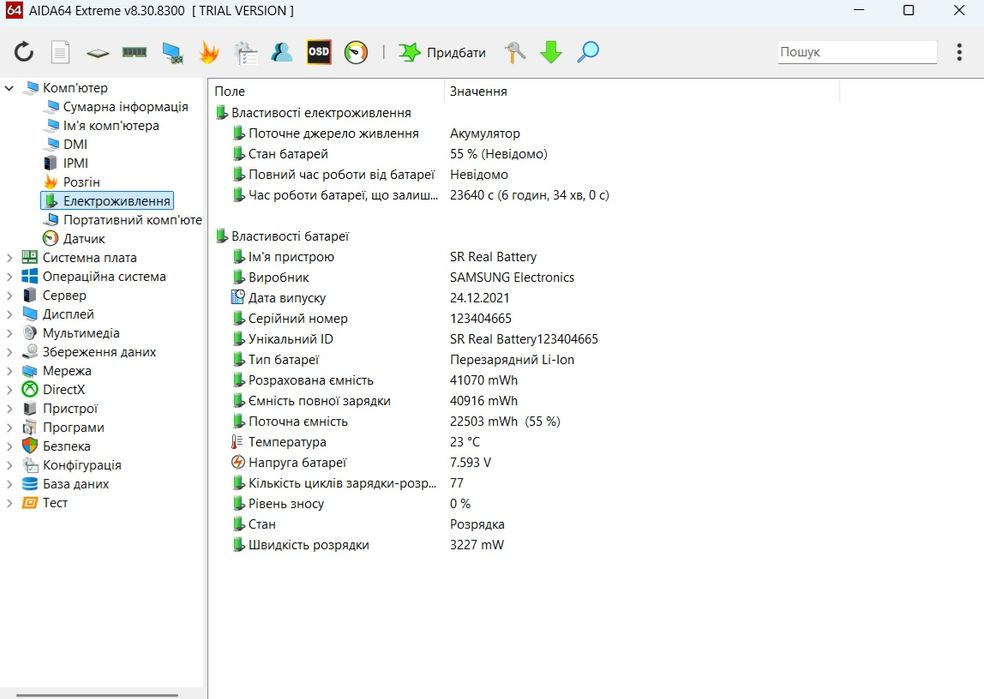Image resolution: width=984 pixels, height=699 pixels.
Task: Click the green download update arrow
Action: [x=551, y=52]
